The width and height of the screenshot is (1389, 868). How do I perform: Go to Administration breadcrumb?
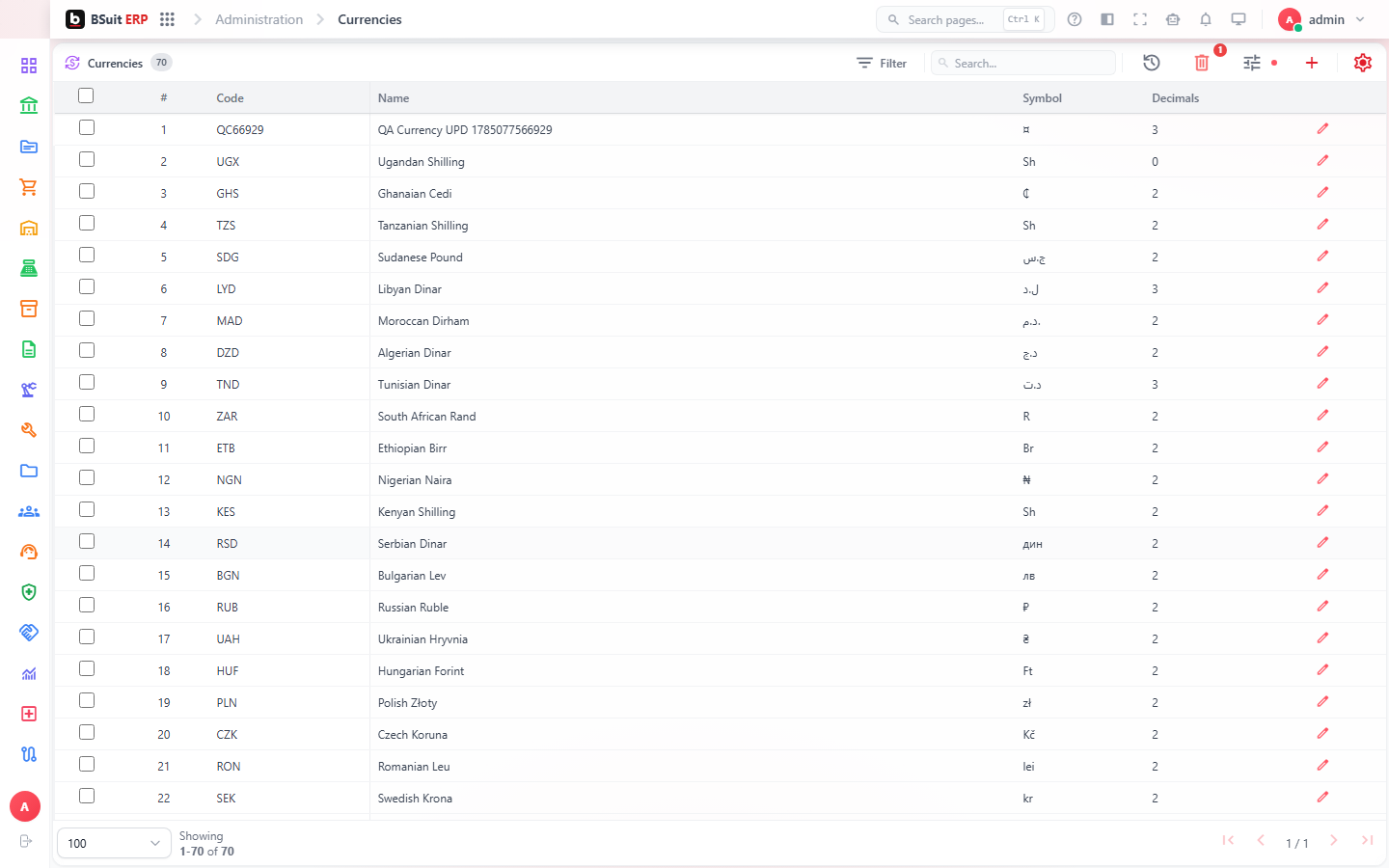click(259, 19)
